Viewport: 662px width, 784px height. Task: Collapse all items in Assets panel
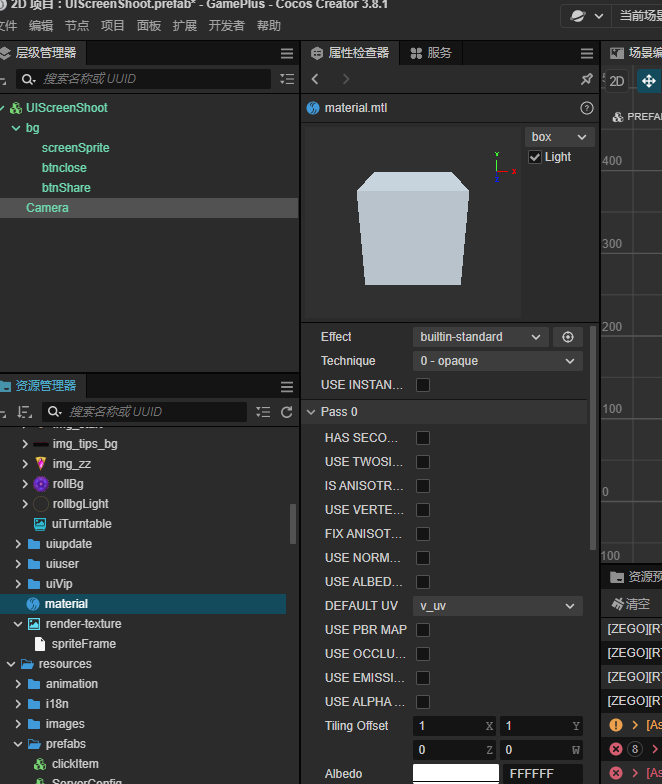(x=263, y=412)
